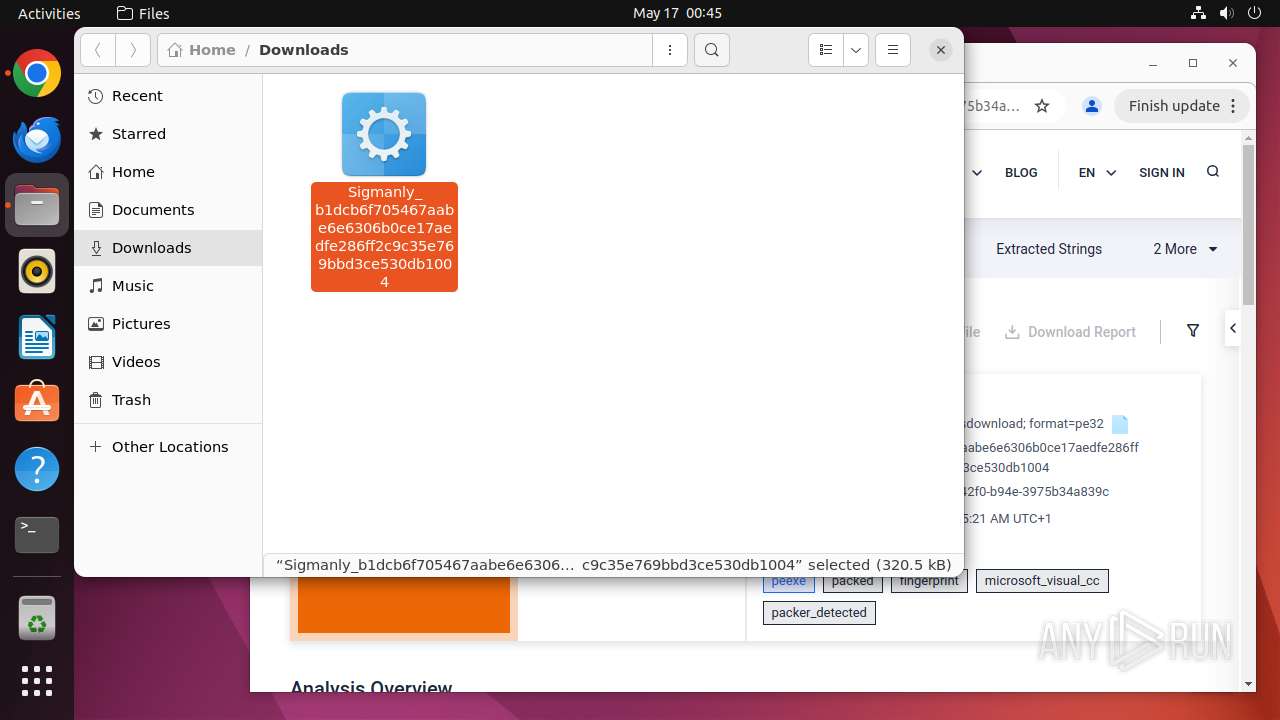Screen dimensions: 1280x720
Task: Open the Help icon in the dock
Action: tap(37, 469)
